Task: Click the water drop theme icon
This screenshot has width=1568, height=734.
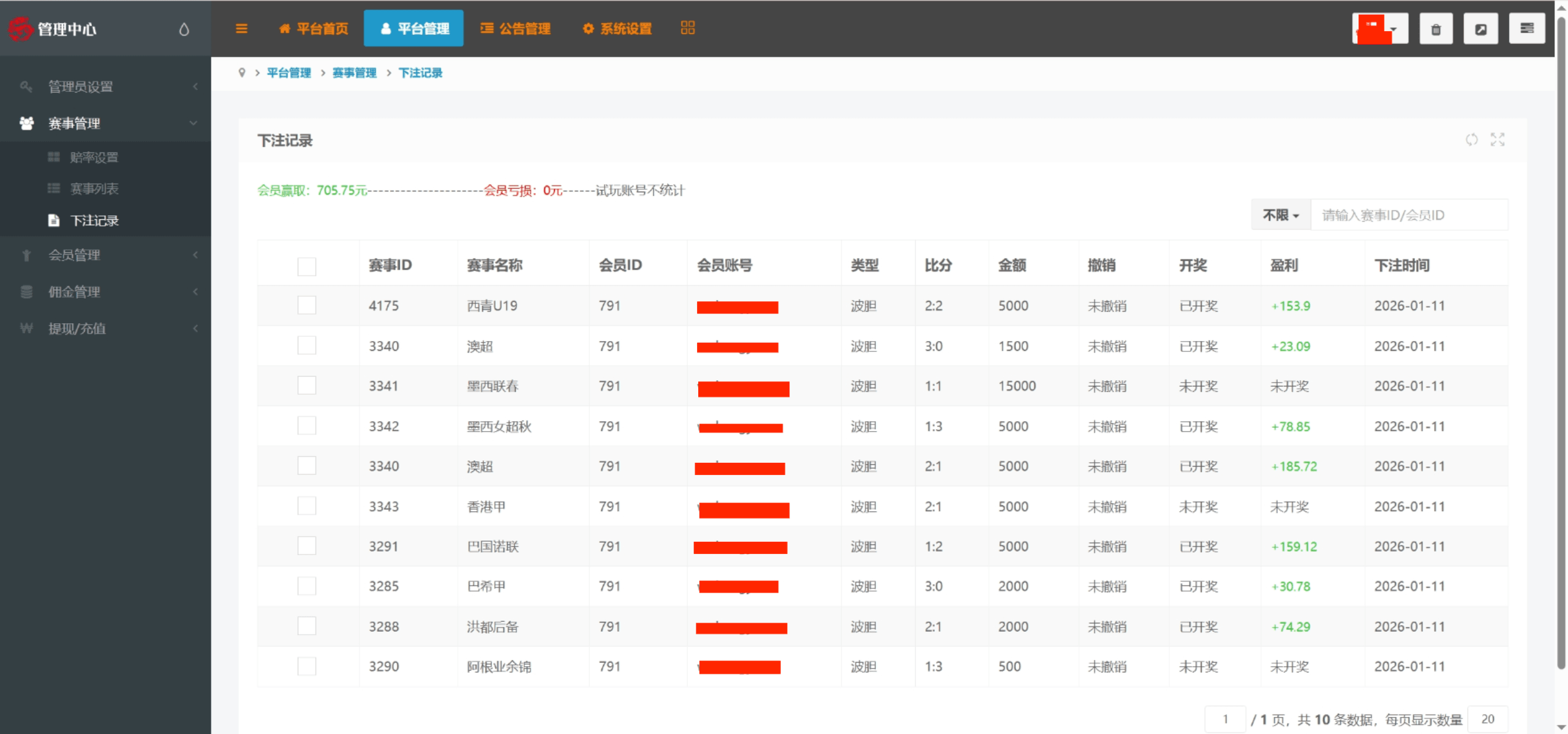Action: click(x=184, y=29)
